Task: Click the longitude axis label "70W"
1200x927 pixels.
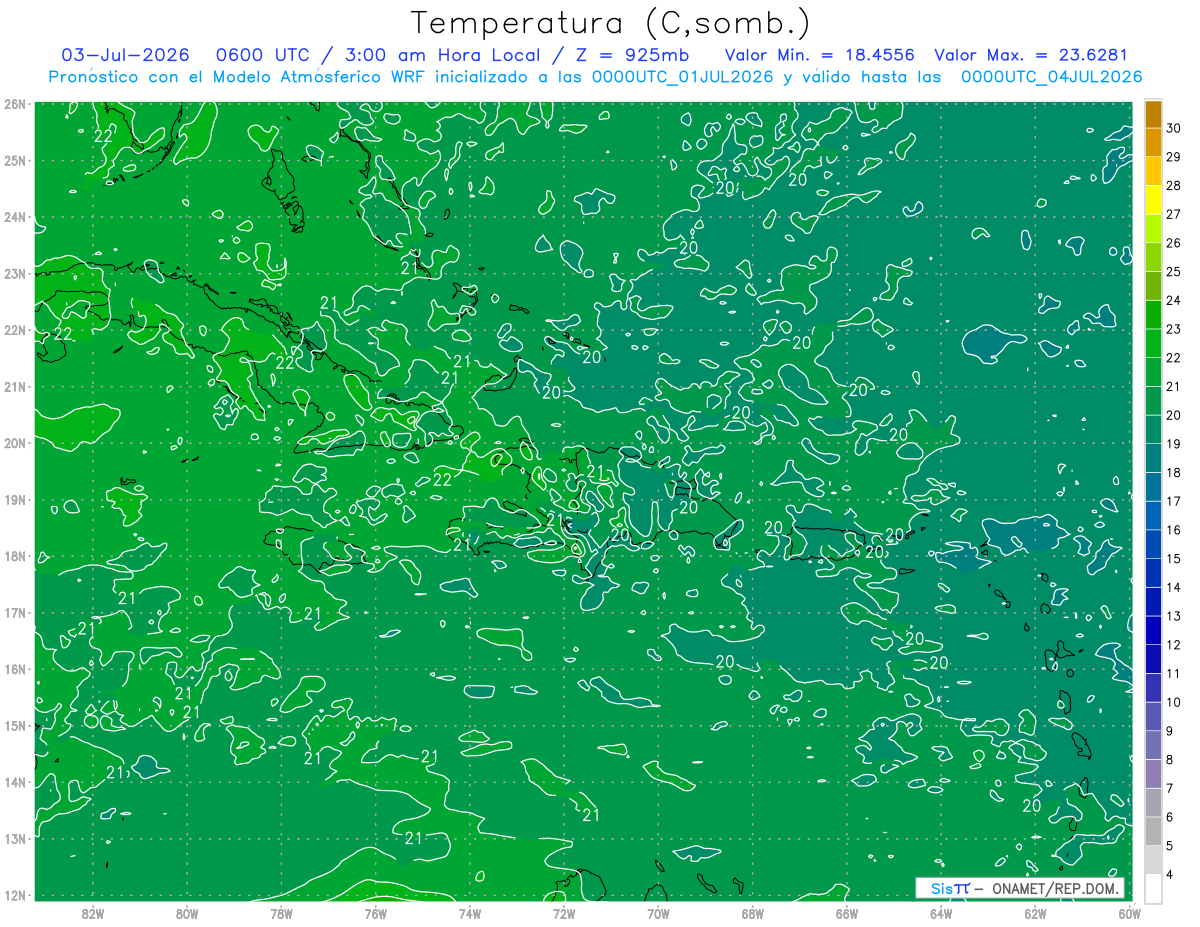Action: 658,913
